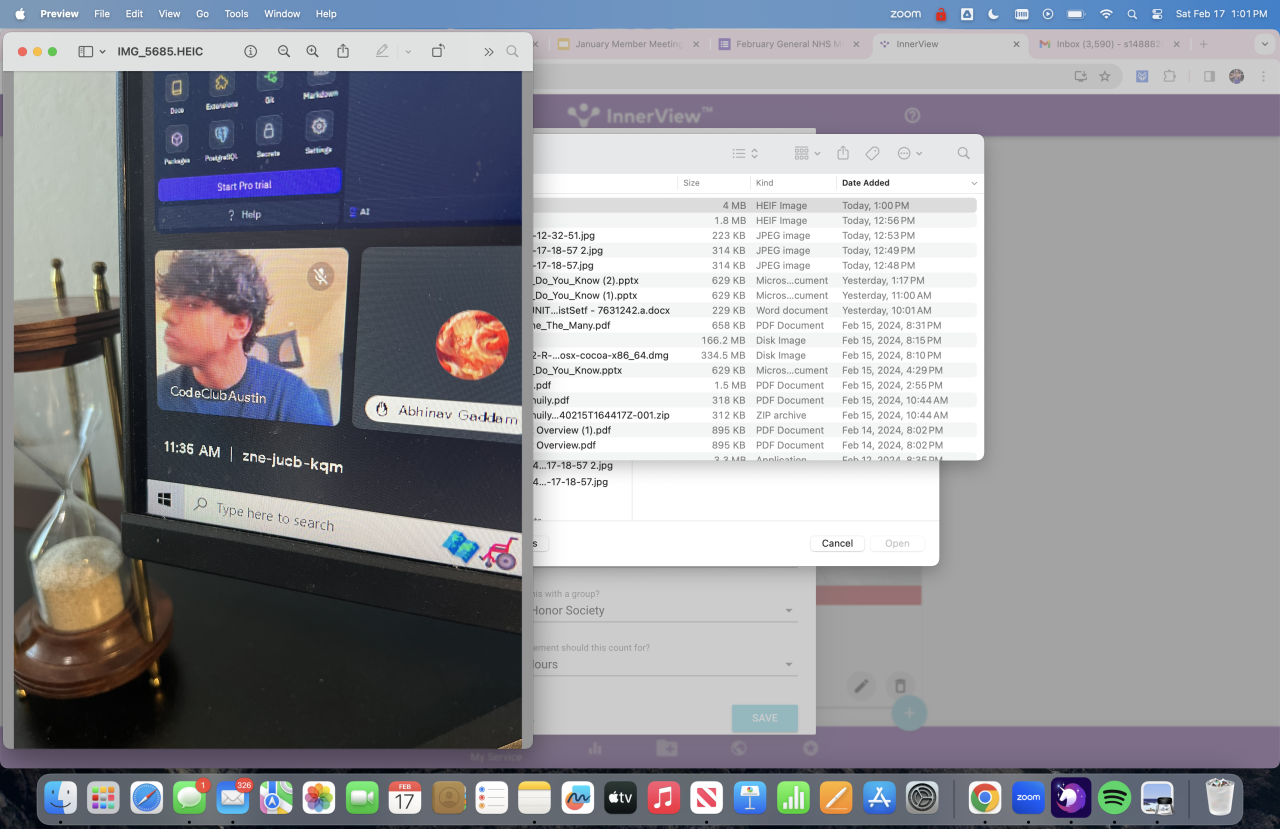
Task: Share the image from Preview toolbar
Action: coord(343,51)
